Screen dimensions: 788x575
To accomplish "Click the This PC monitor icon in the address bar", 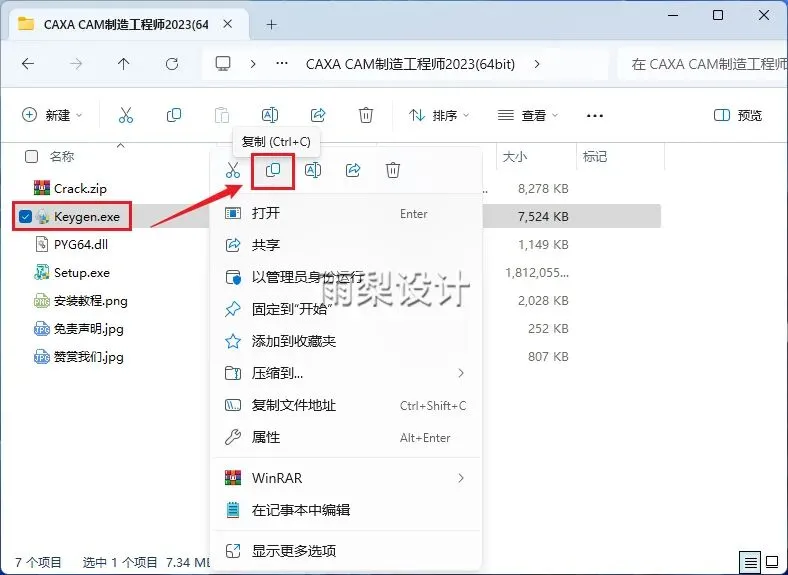I will pyautogui.click(x=223, y=63).
